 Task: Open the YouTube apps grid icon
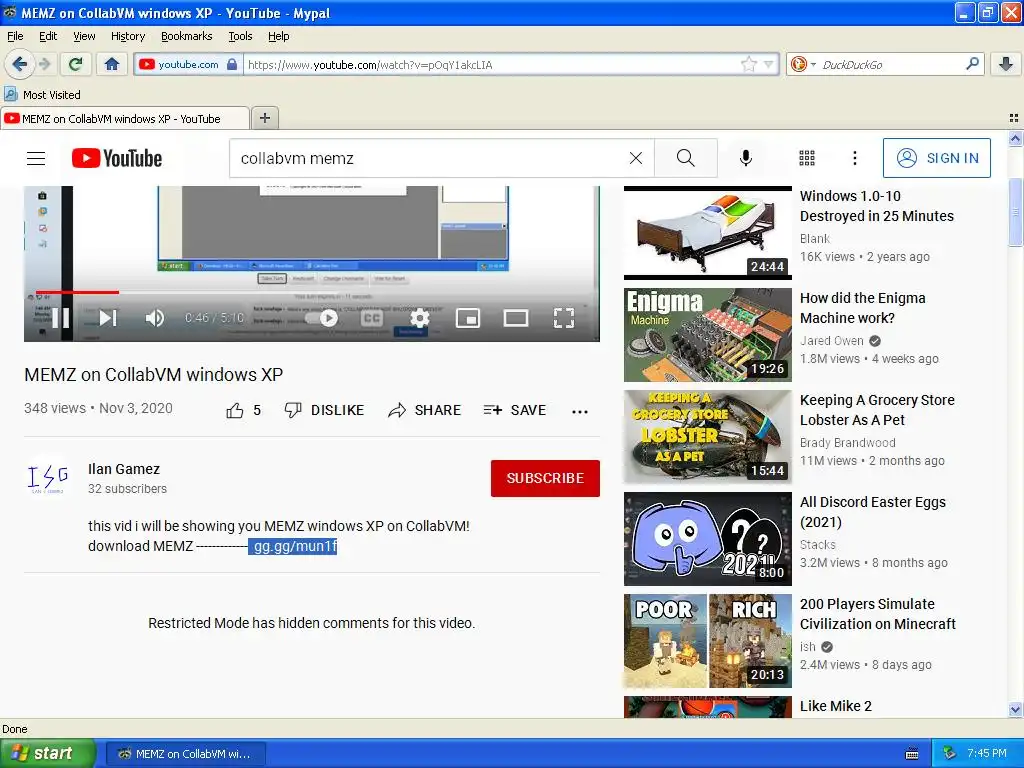coord(807,158)
